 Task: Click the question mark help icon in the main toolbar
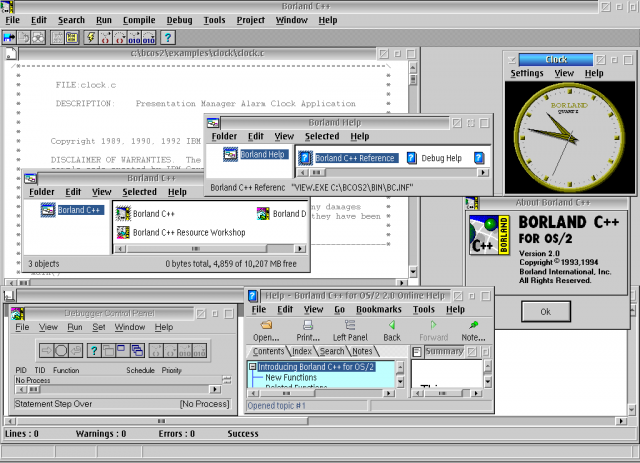pyautogui.click(x=168, y=38)
